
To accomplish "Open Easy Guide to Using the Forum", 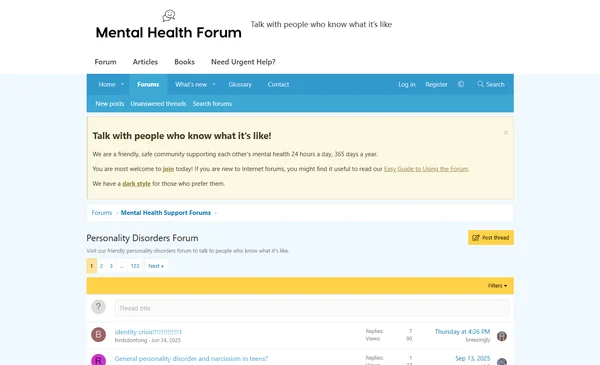I will pos(426,169).
